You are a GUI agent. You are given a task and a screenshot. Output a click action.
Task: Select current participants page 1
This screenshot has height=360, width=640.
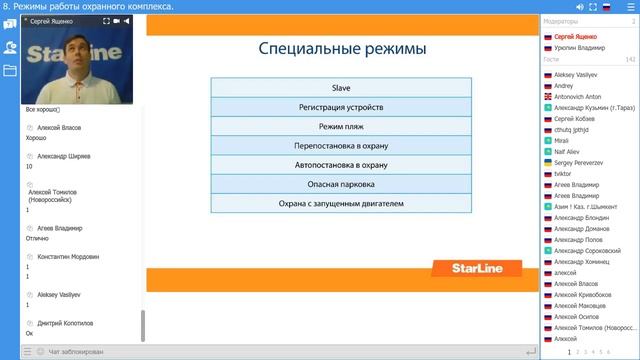(x=569, y=352)
